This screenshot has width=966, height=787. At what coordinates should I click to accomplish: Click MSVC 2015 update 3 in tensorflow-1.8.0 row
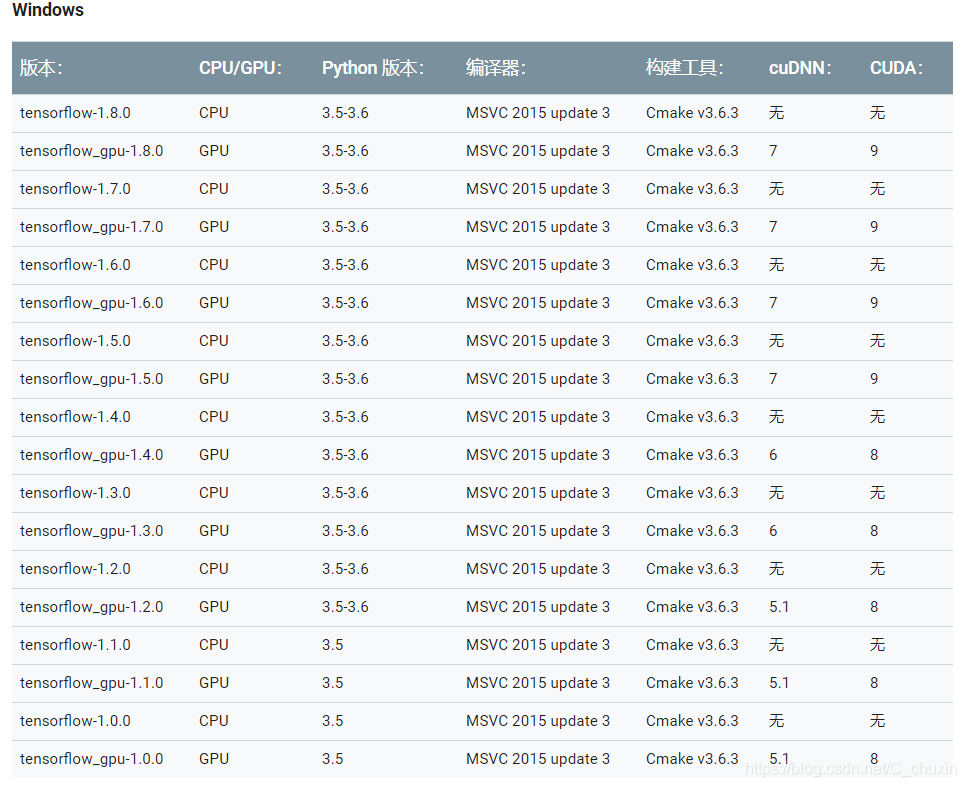[x=538, y=113]
